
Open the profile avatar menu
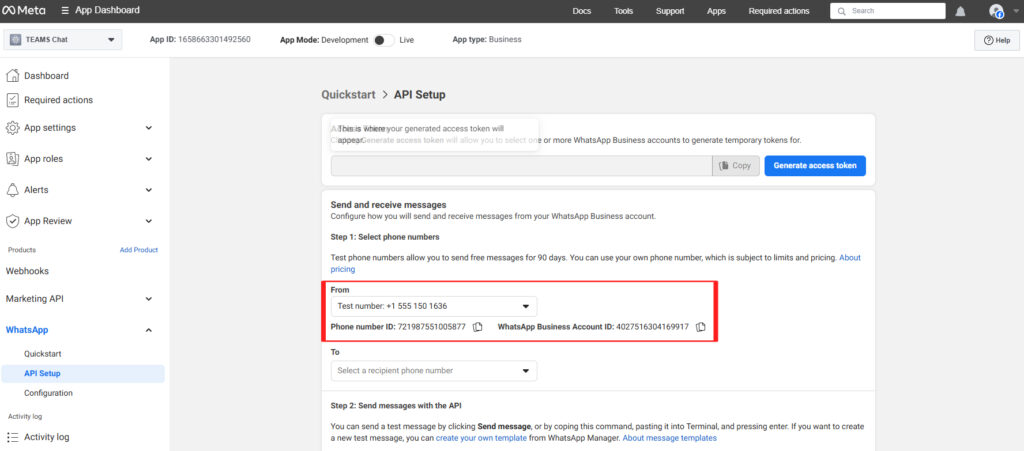[996, 11]
